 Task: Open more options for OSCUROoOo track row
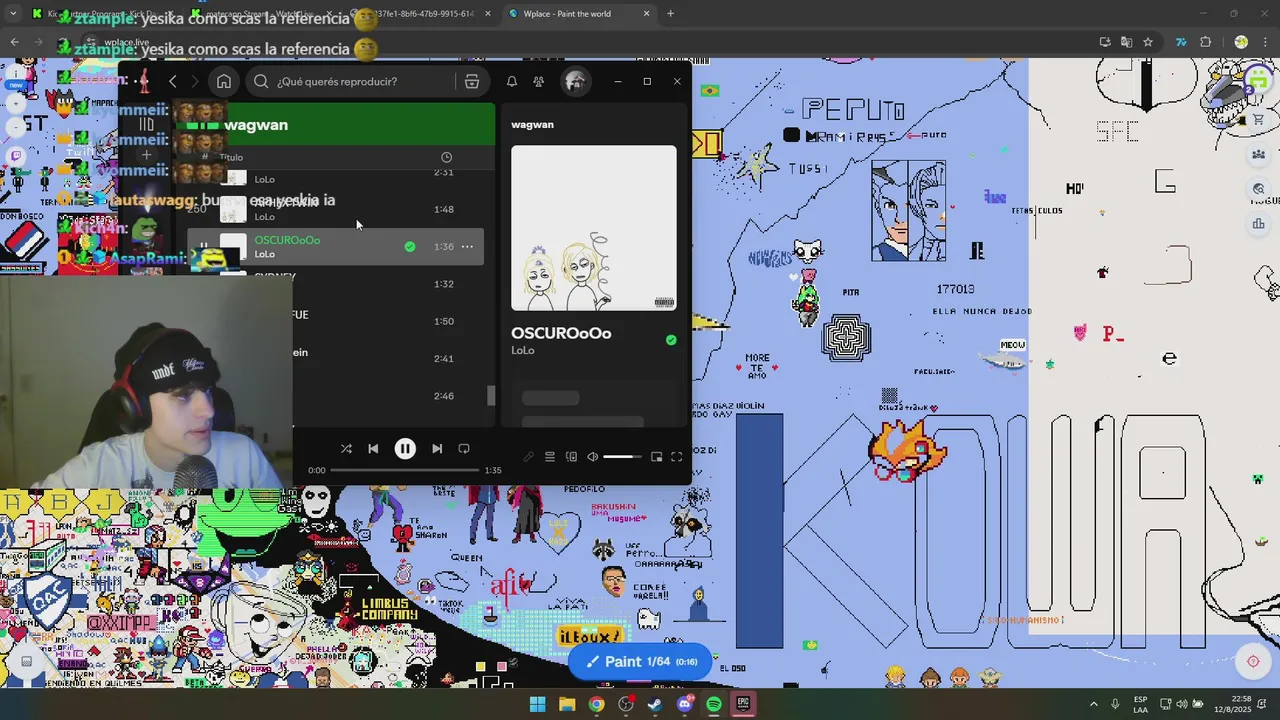pyautogui.click(x=467, y=247)
